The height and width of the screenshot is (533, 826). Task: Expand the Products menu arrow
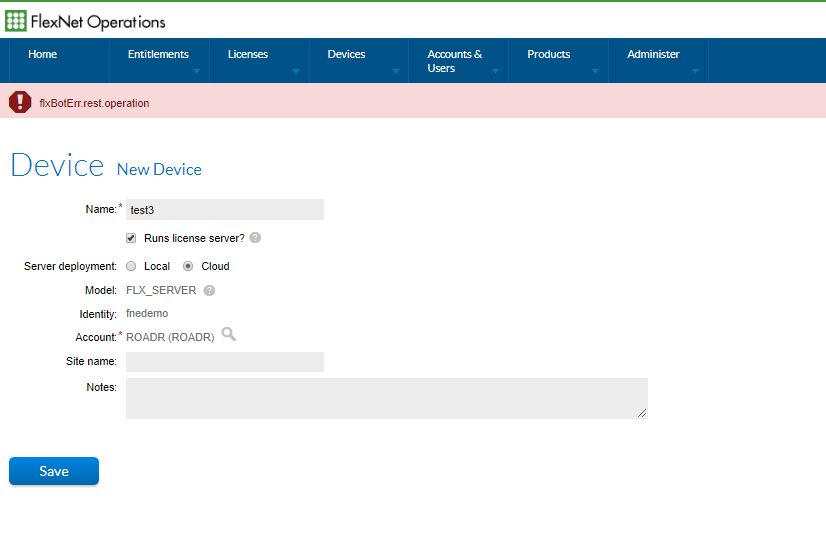pyautogui.click(x=595, y=71)
